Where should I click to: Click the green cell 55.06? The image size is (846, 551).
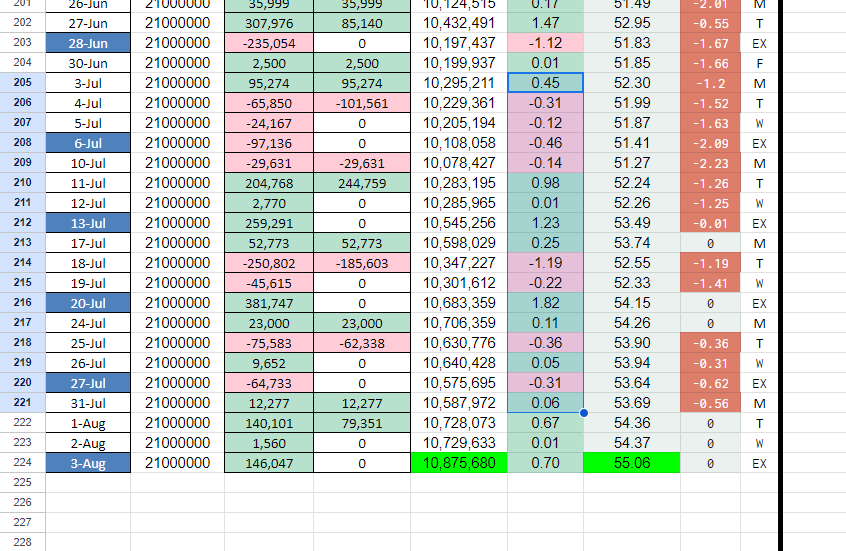[x=632, y=463]
